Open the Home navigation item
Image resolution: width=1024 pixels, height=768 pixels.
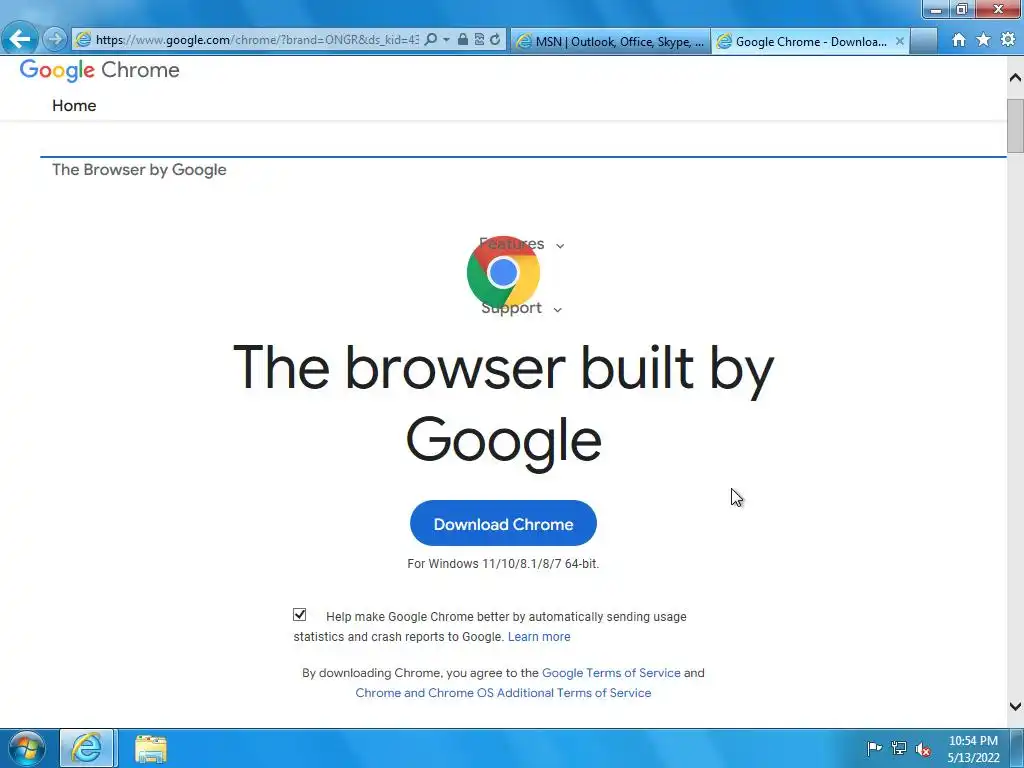coord(74,106)
